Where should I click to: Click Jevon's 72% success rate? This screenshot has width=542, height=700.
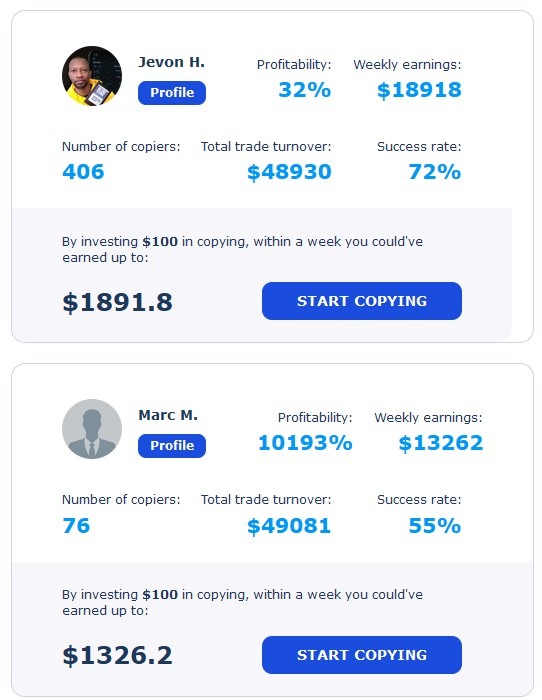click(x=434, y=172)
